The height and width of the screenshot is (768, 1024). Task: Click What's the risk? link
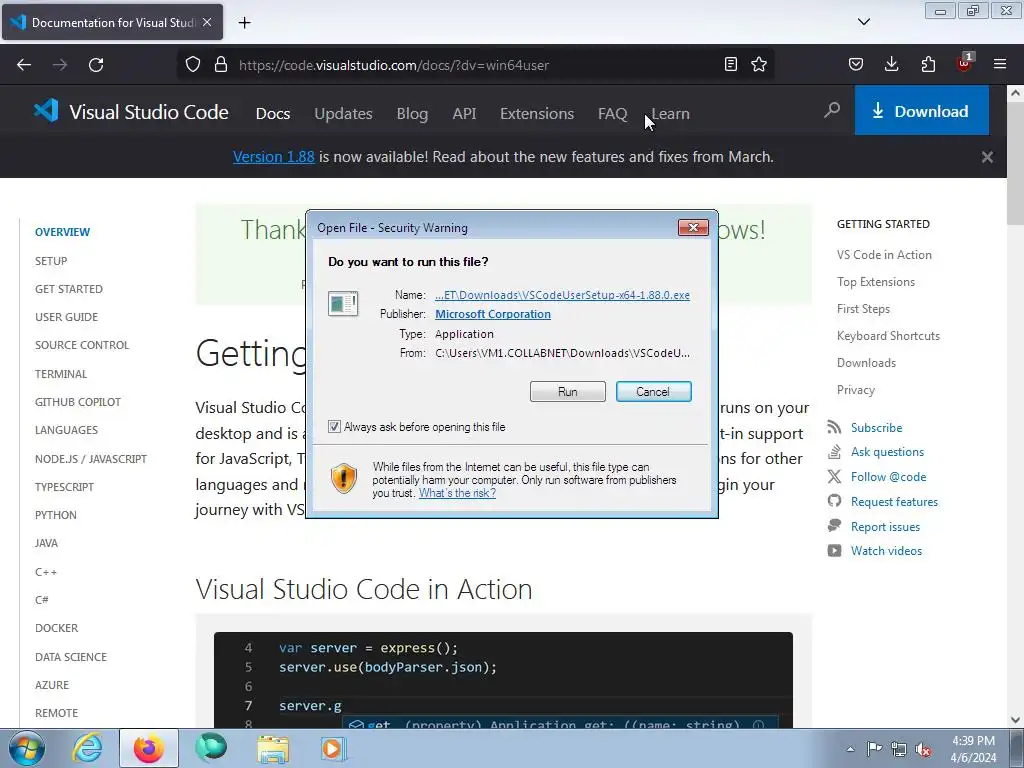tap(457, 493)
